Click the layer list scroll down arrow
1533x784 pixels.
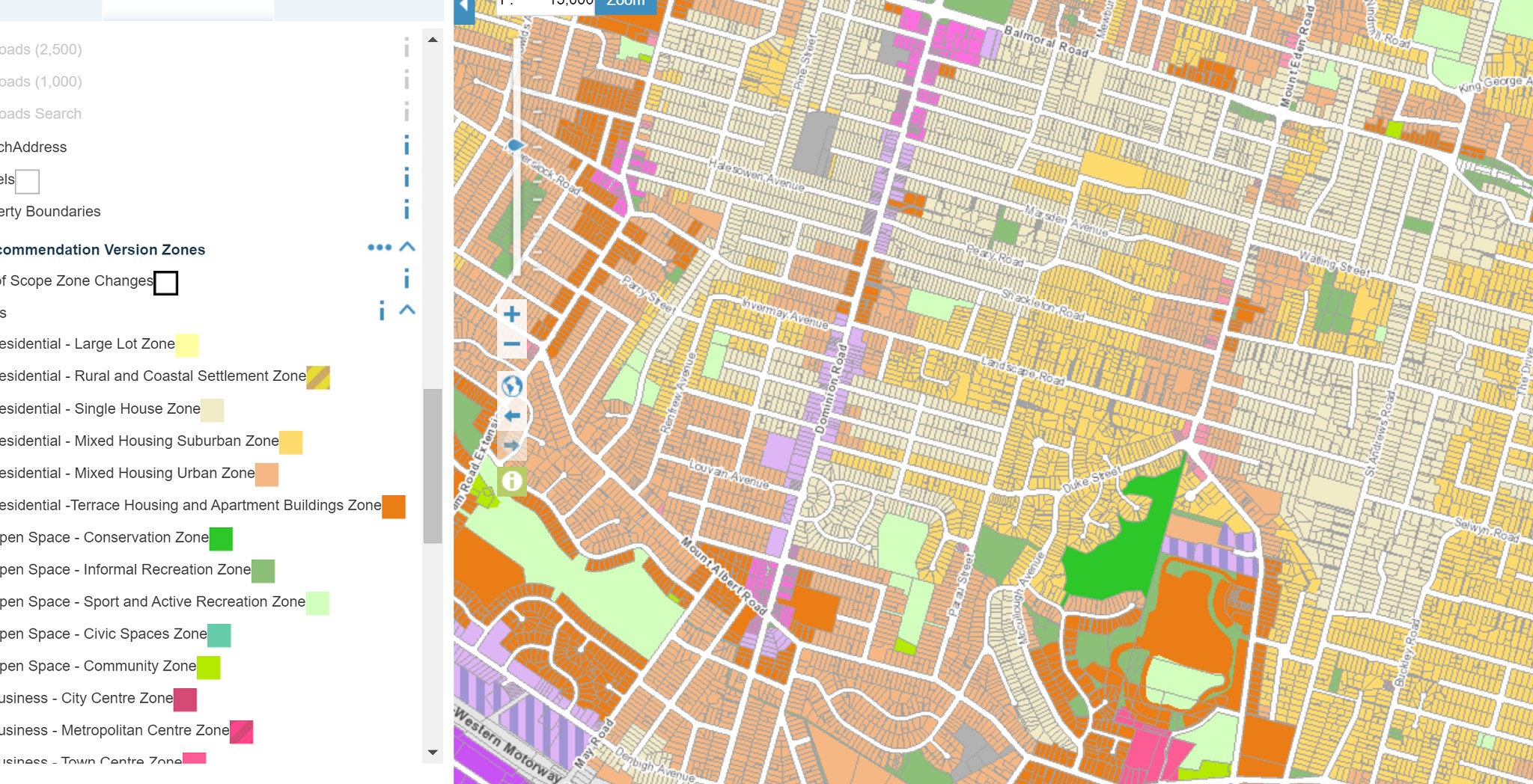[x=433, y=753]
